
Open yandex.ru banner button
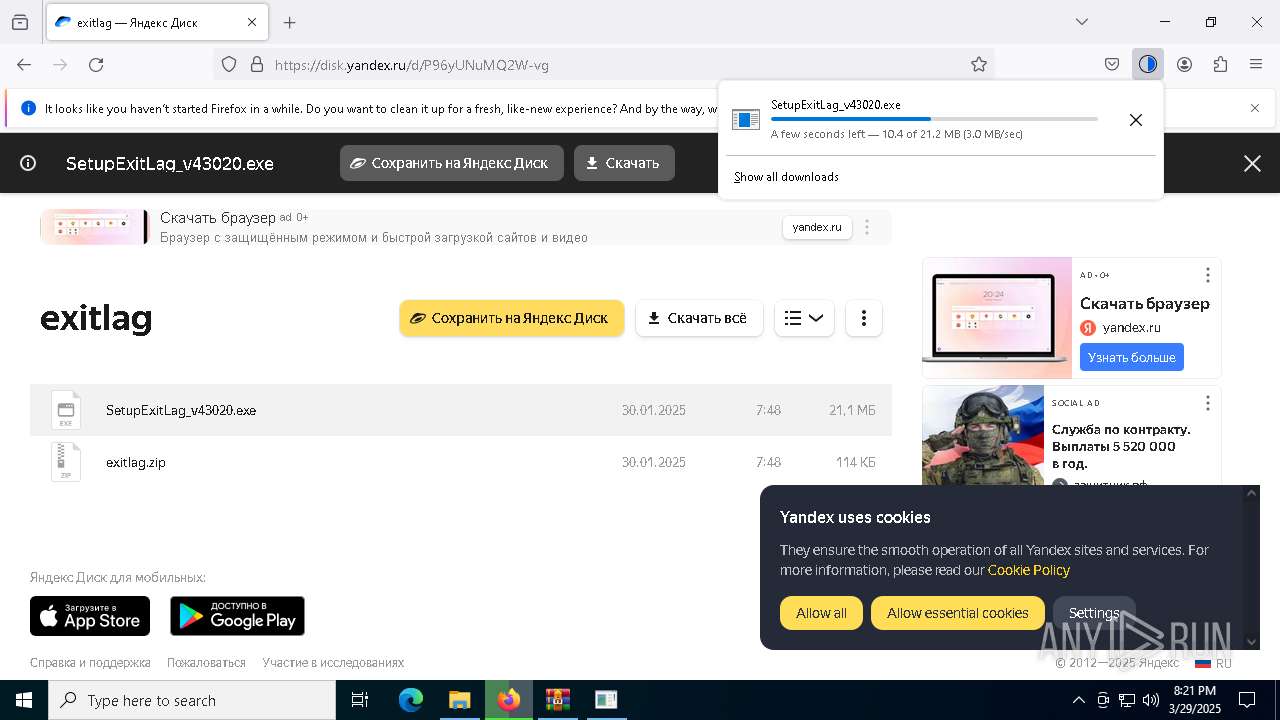pyautogui.click(x=817, y=227)
